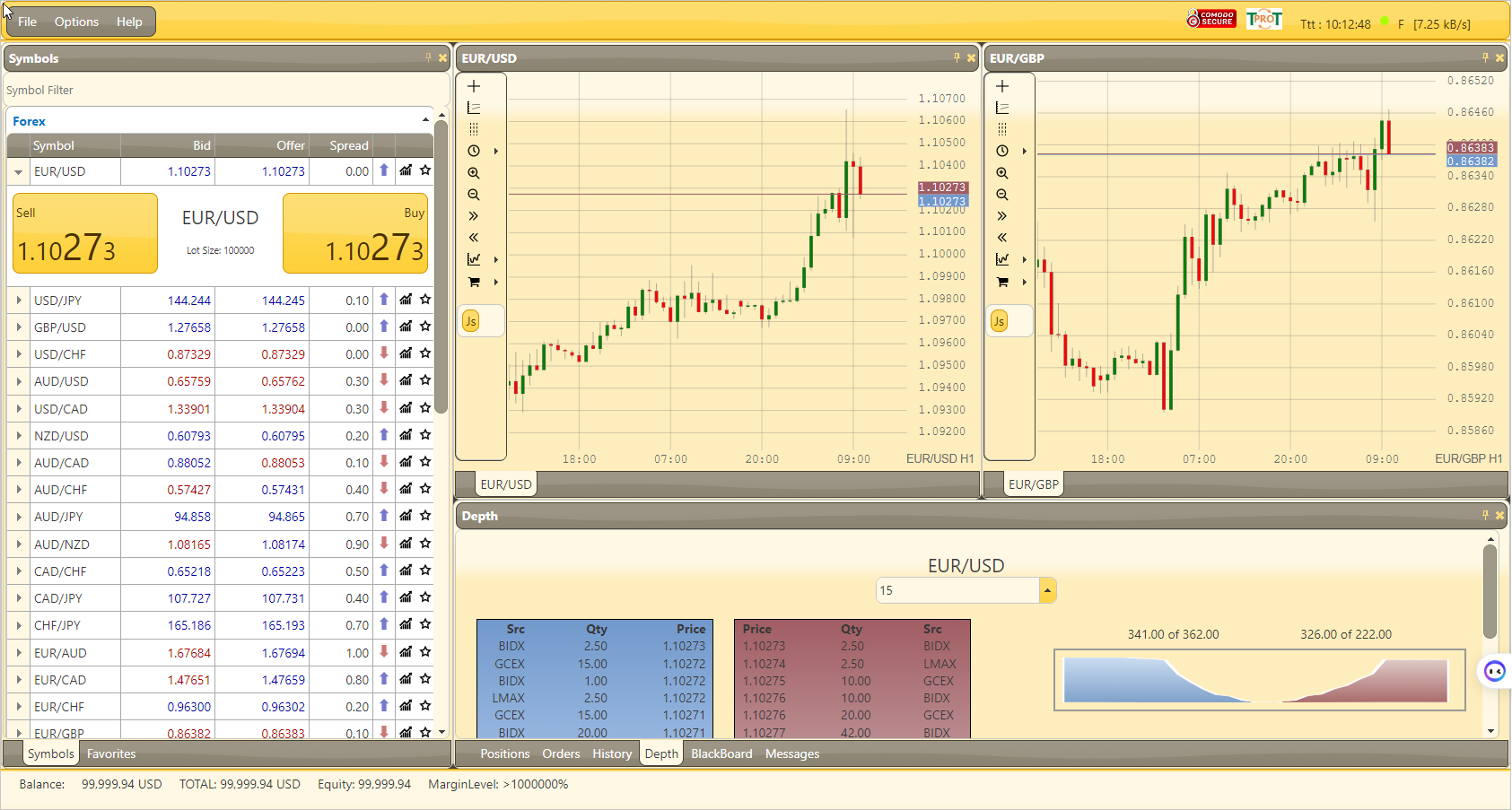
Task: Pin the Symbols panel
Action: [428, 57]
